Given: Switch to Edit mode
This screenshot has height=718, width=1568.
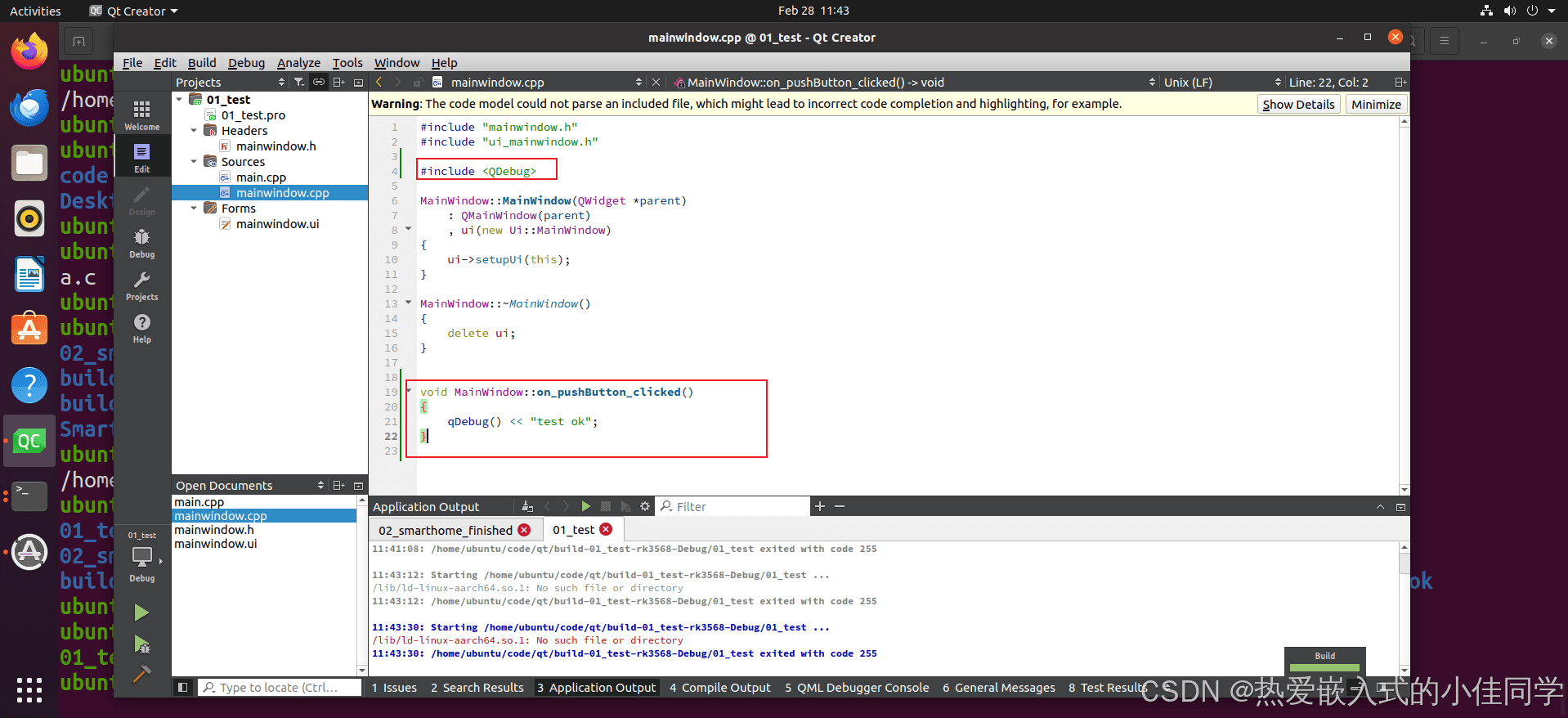Looking at the screenshot, I should coord(141,157).
